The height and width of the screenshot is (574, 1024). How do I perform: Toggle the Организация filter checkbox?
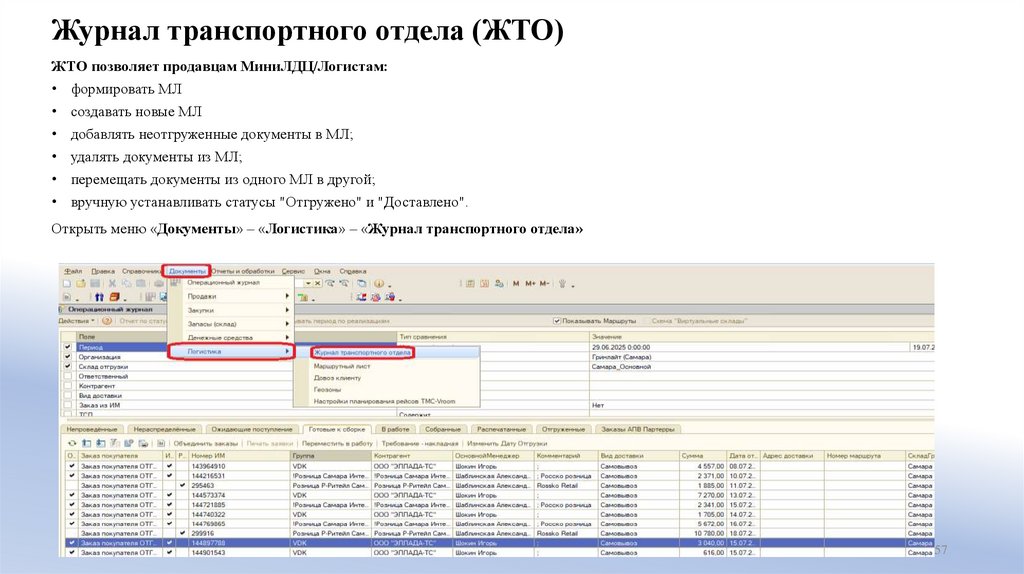pyautogui.click(x=67, y=357)
